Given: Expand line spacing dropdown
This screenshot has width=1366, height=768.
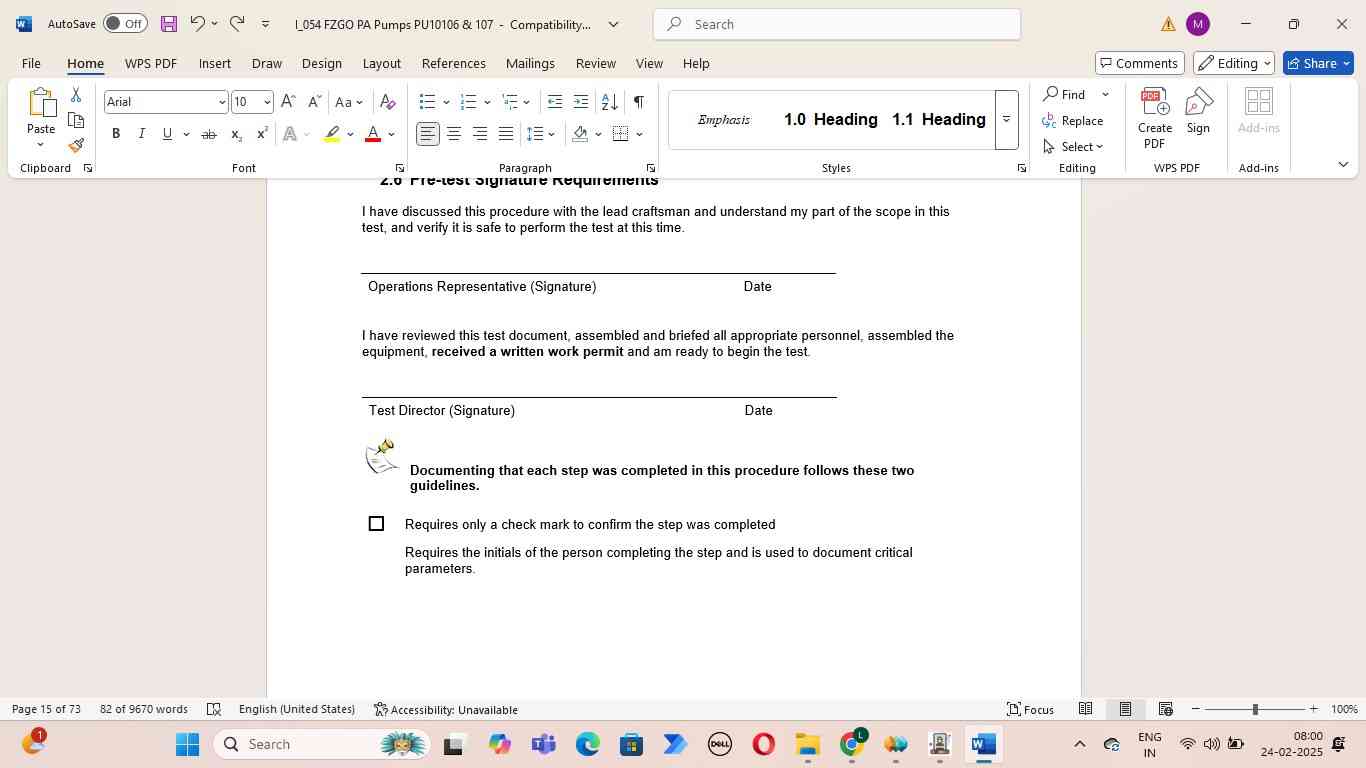Looking at the screenshot, I should (552, 134).
